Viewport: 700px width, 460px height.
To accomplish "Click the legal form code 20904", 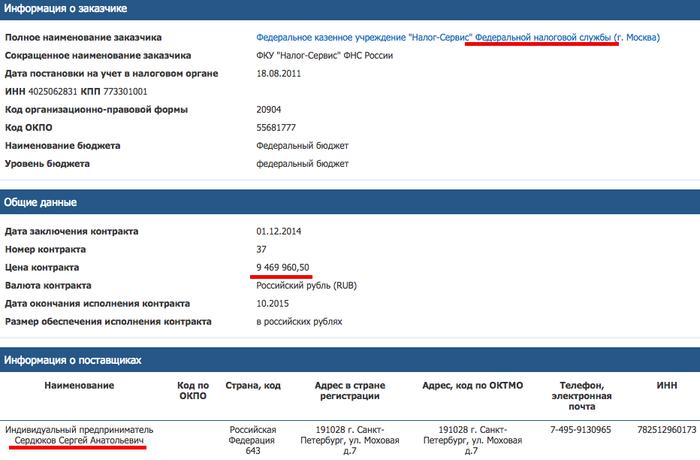I will click(269, 110).
